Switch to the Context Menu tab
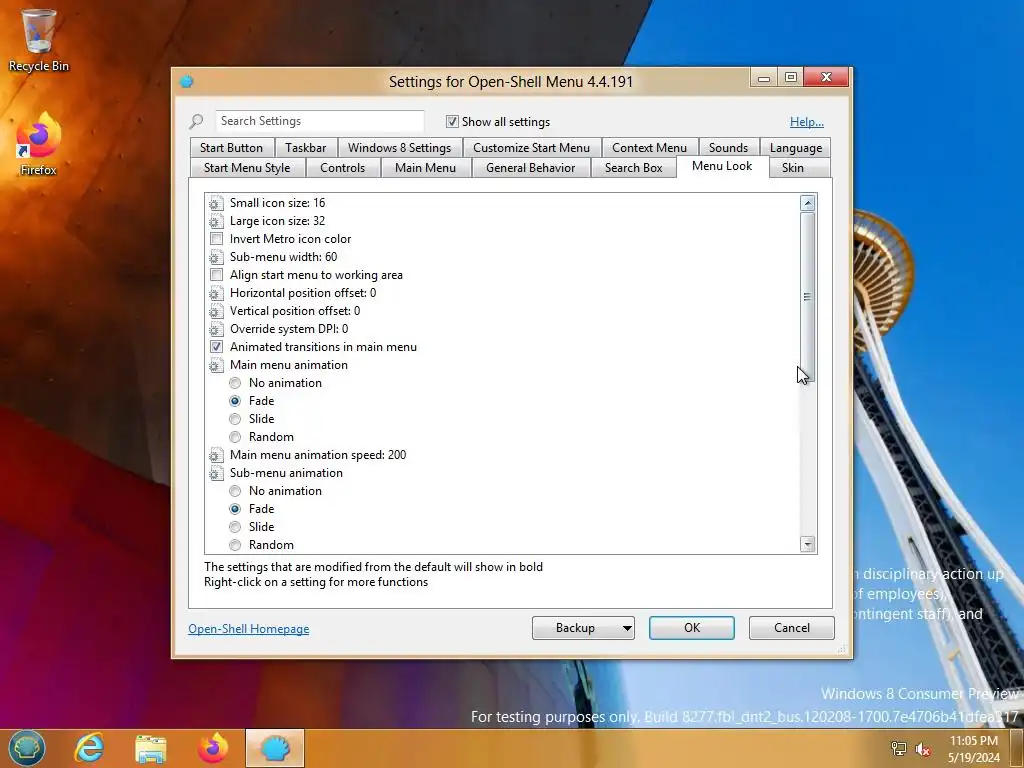The width and height of the screenshot is (1024, 768). click(649, 148)
